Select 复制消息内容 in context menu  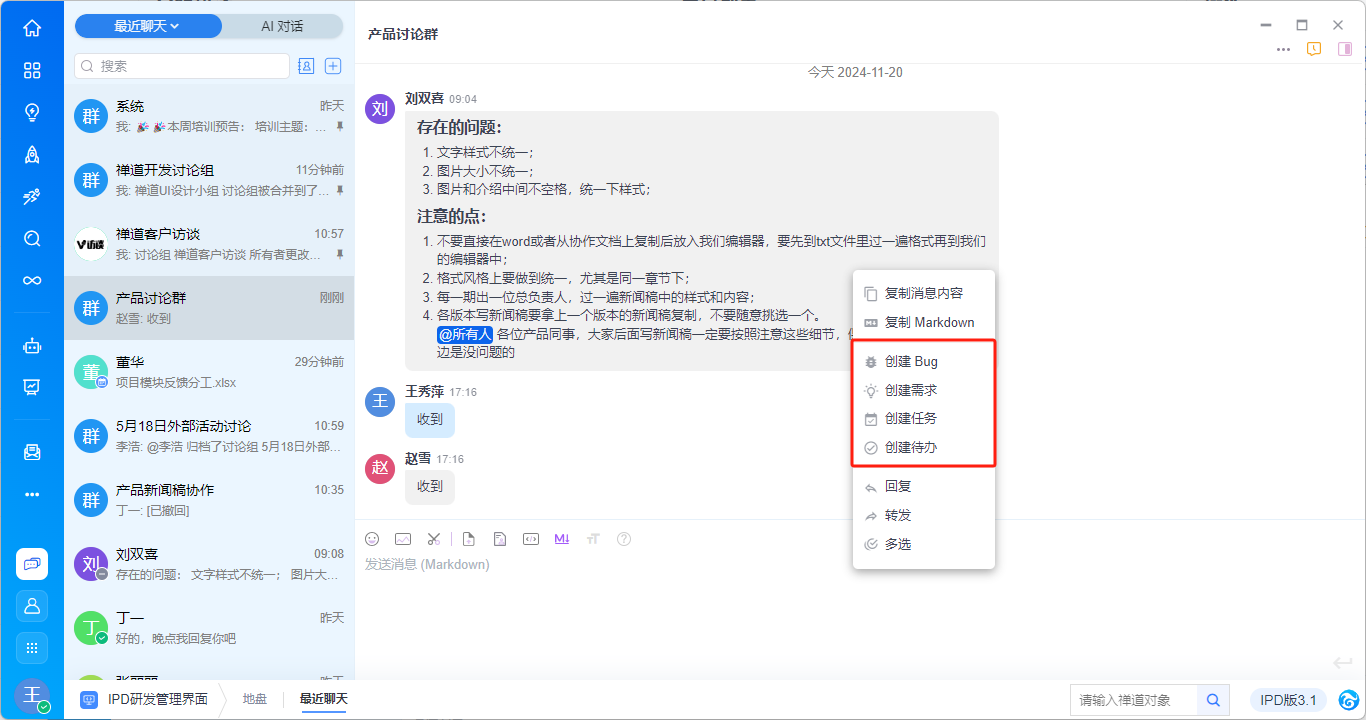coord(924,294)
